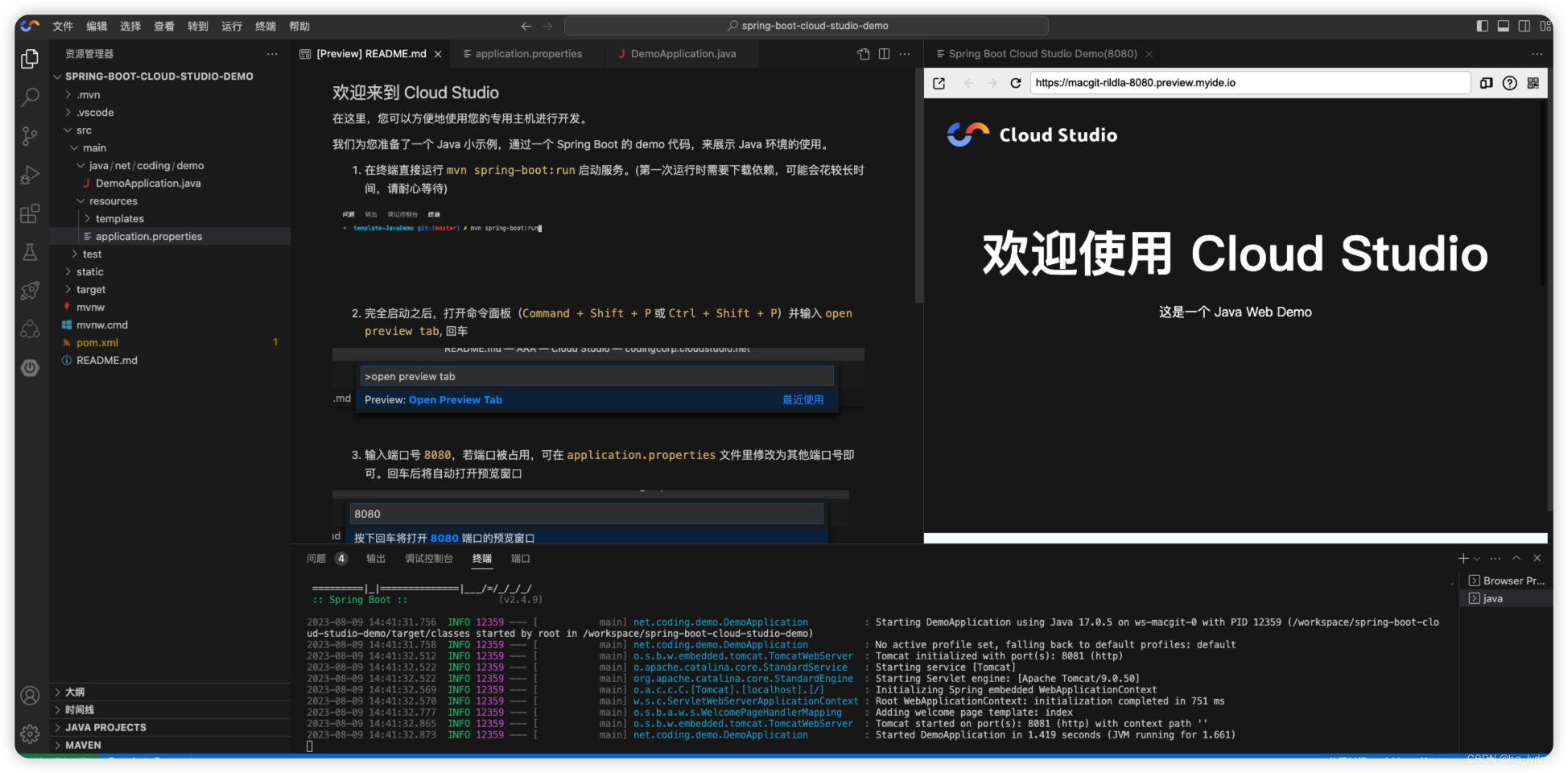The width and height of the screenshot is (1568, 773).
Task: Close the Spring Boot Cloud Studio Demo(8080) tab
Action: point(1149,54)
